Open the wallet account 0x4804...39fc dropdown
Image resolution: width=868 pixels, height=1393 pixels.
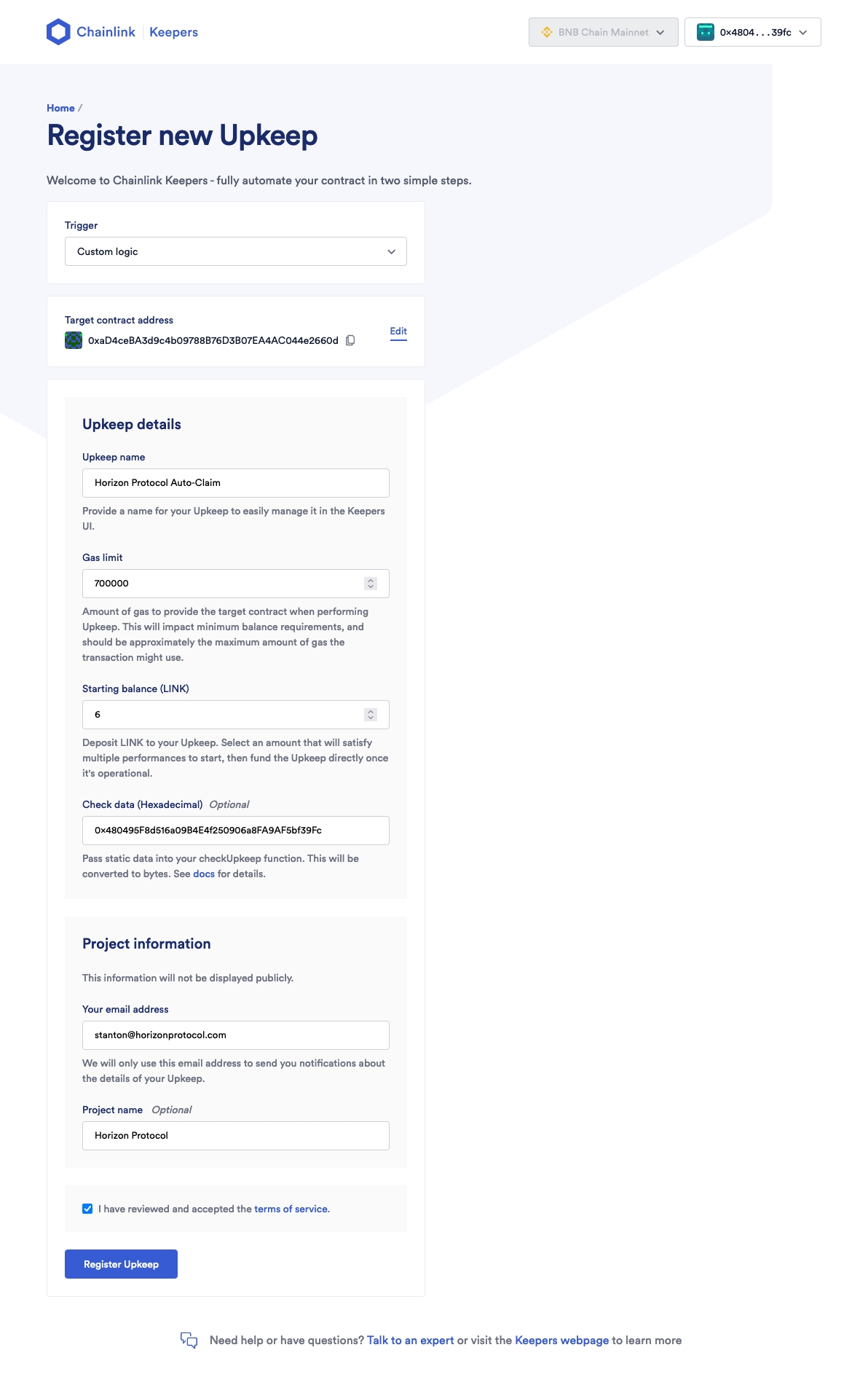752,32
